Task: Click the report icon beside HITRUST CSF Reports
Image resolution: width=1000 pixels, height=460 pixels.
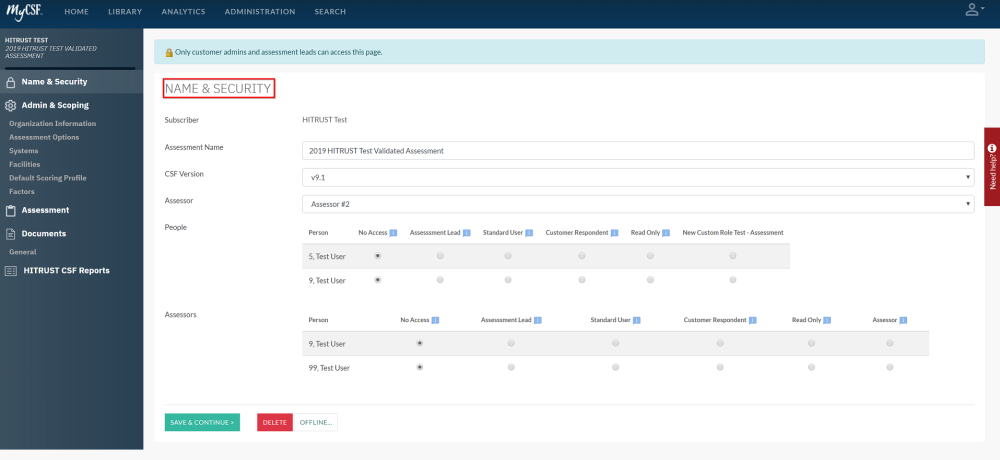Action: coord(11,271)
